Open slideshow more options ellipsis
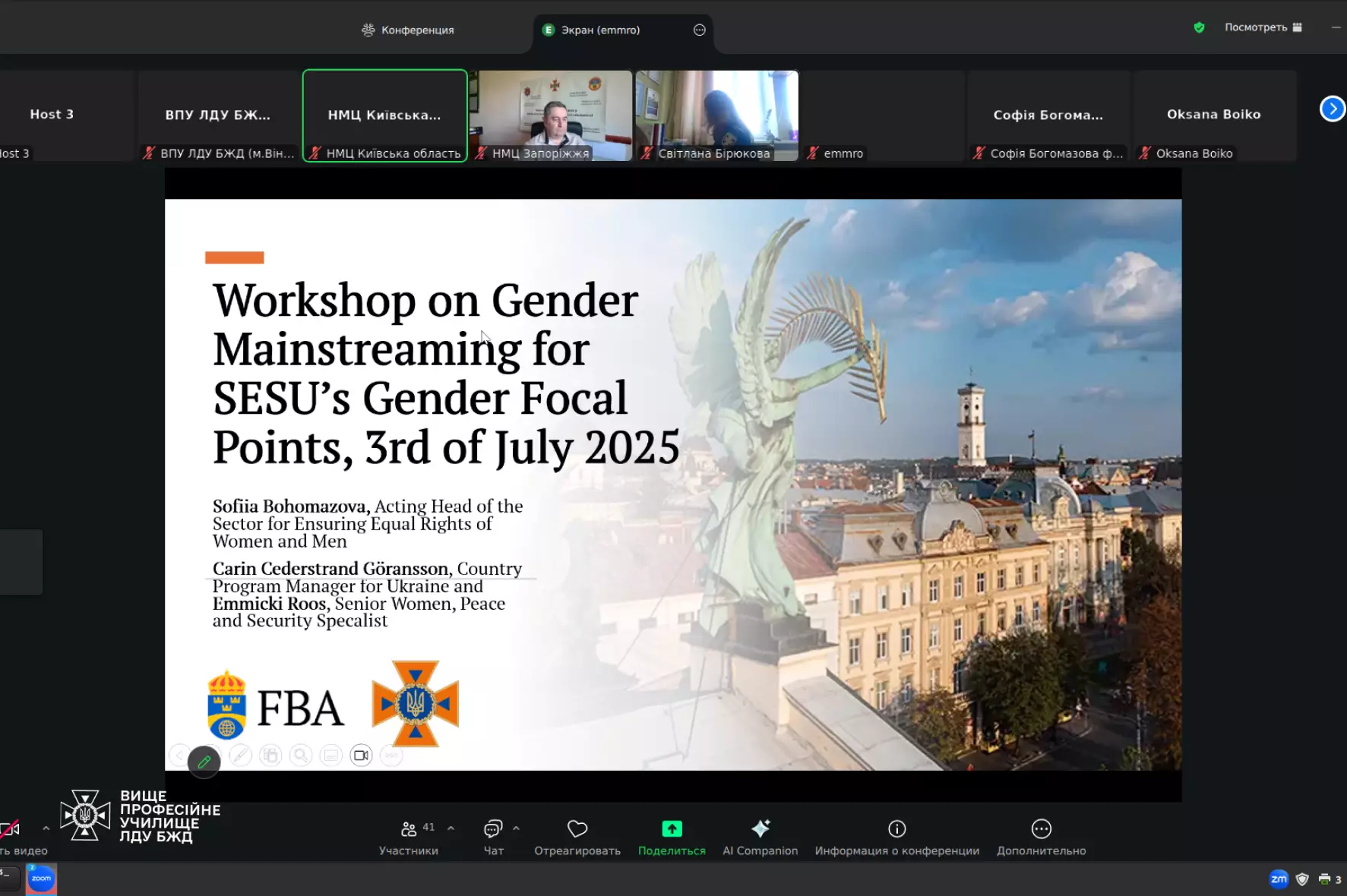The image size is (1347, 896). 391,756
